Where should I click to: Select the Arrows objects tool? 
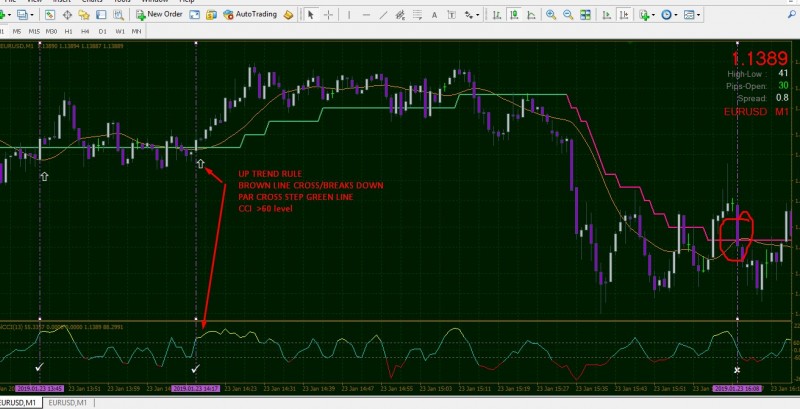(469, 15)
